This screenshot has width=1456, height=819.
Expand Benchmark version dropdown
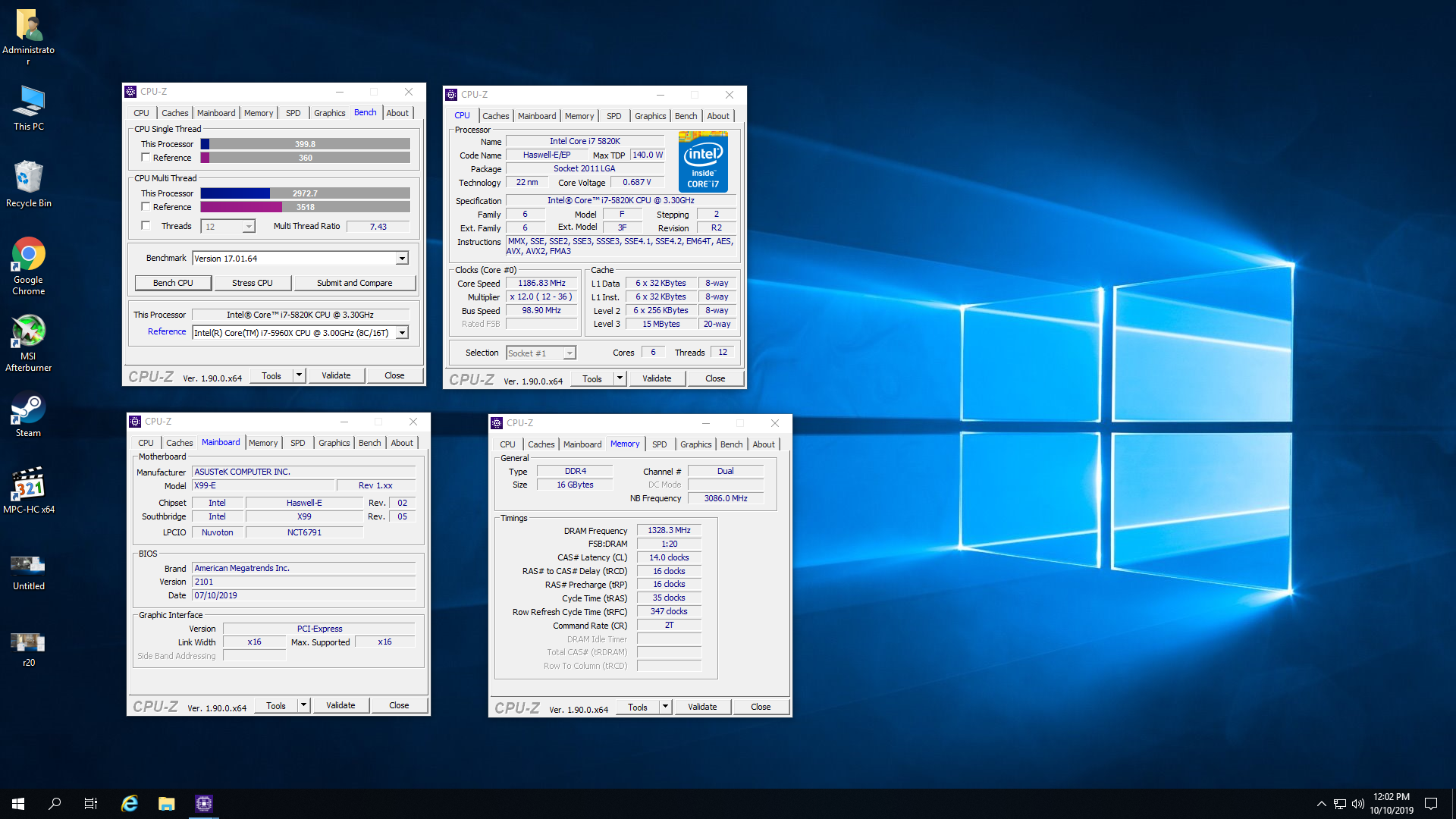(x=402, y=259)
